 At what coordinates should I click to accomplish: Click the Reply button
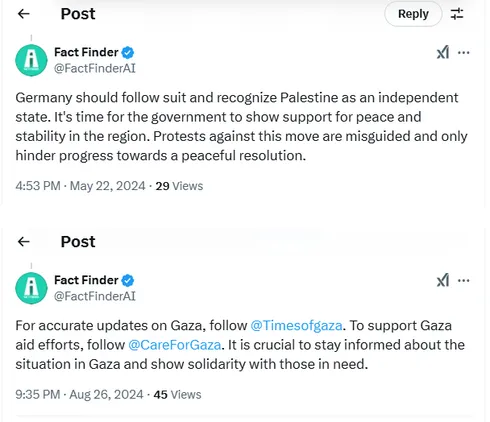click(413, 14)
